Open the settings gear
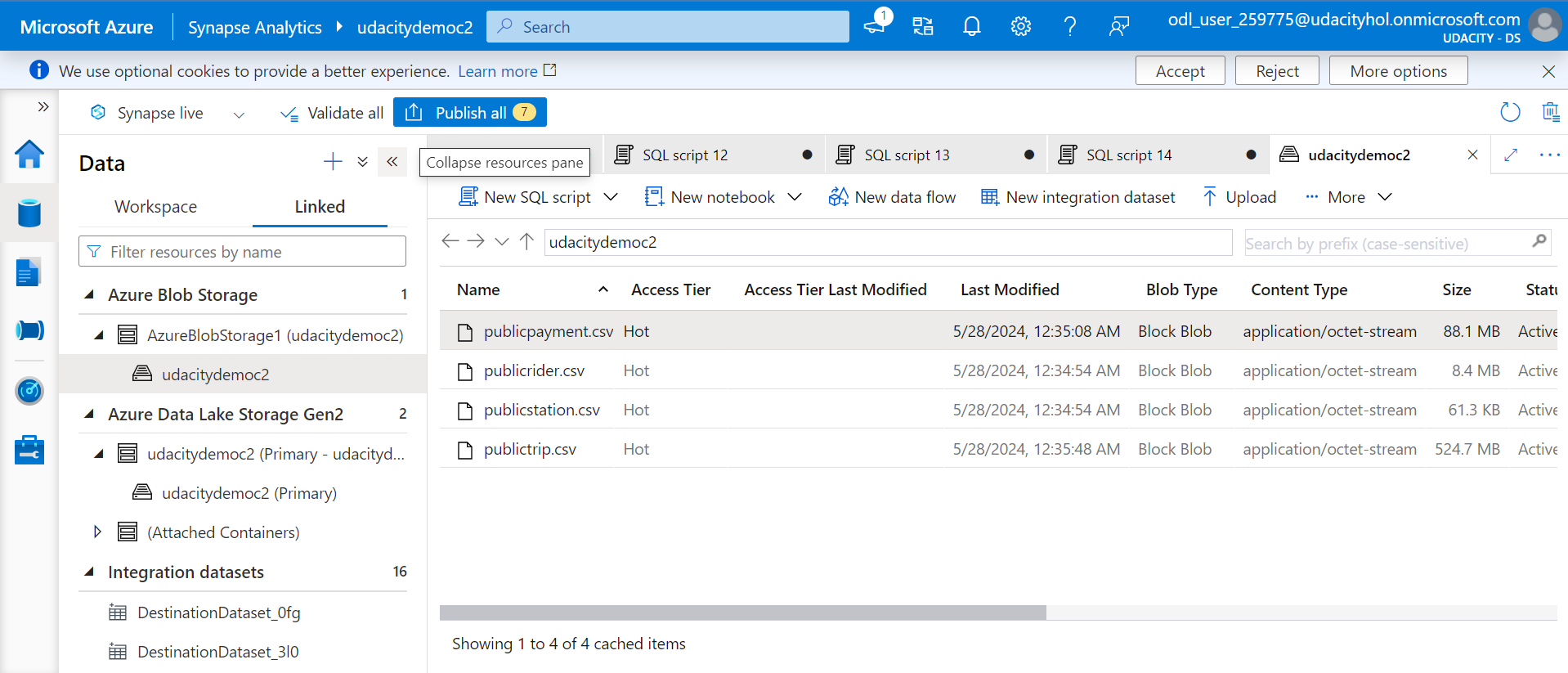1568x673 pixels. tap(1020, 26)
